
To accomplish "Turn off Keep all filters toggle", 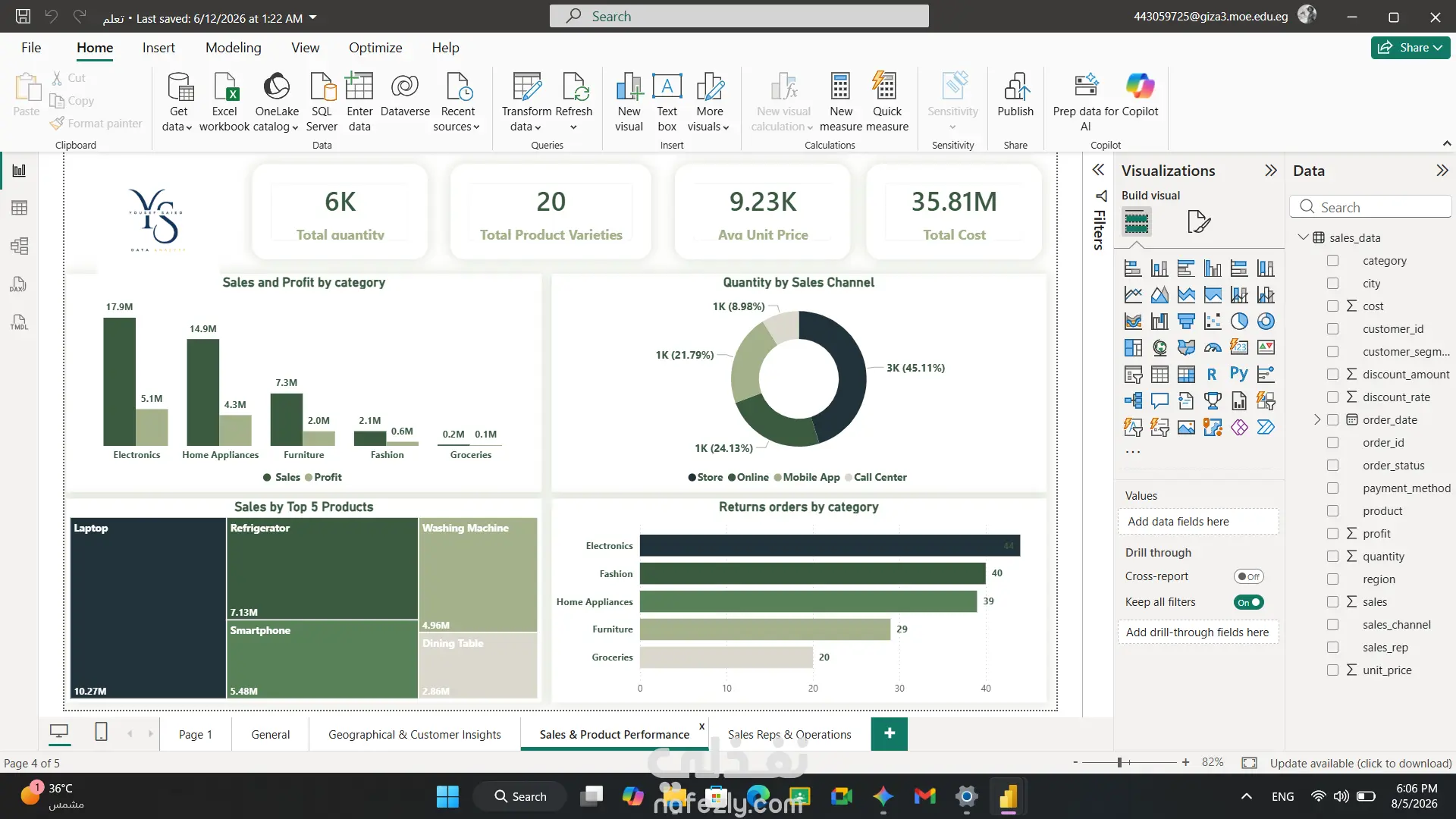I will [1248, 602].
